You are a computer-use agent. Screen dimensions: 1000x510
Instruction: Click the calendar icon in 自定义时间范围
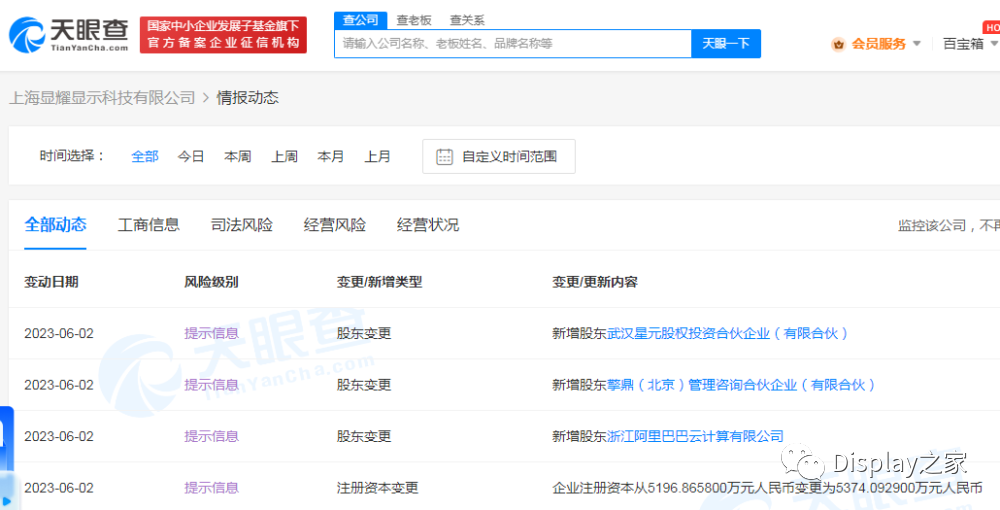click(445, 156)
